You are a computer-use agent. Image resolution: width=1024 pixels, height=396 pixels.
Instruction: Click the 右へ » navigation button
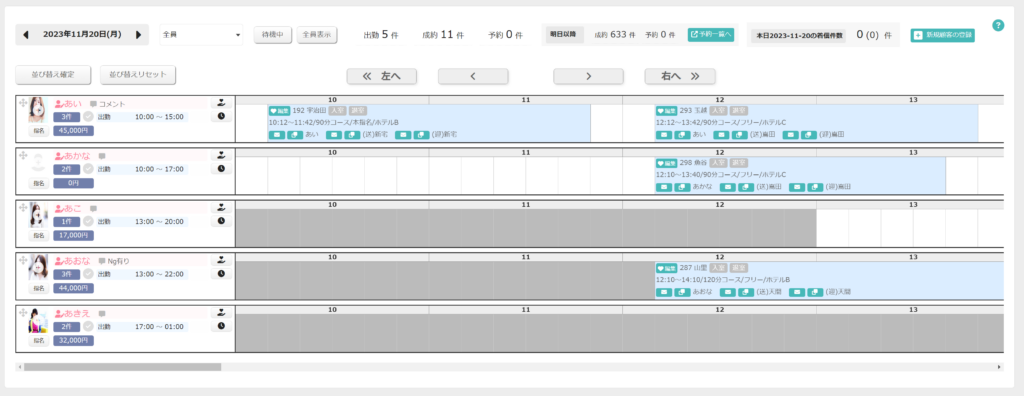point(680,76)
